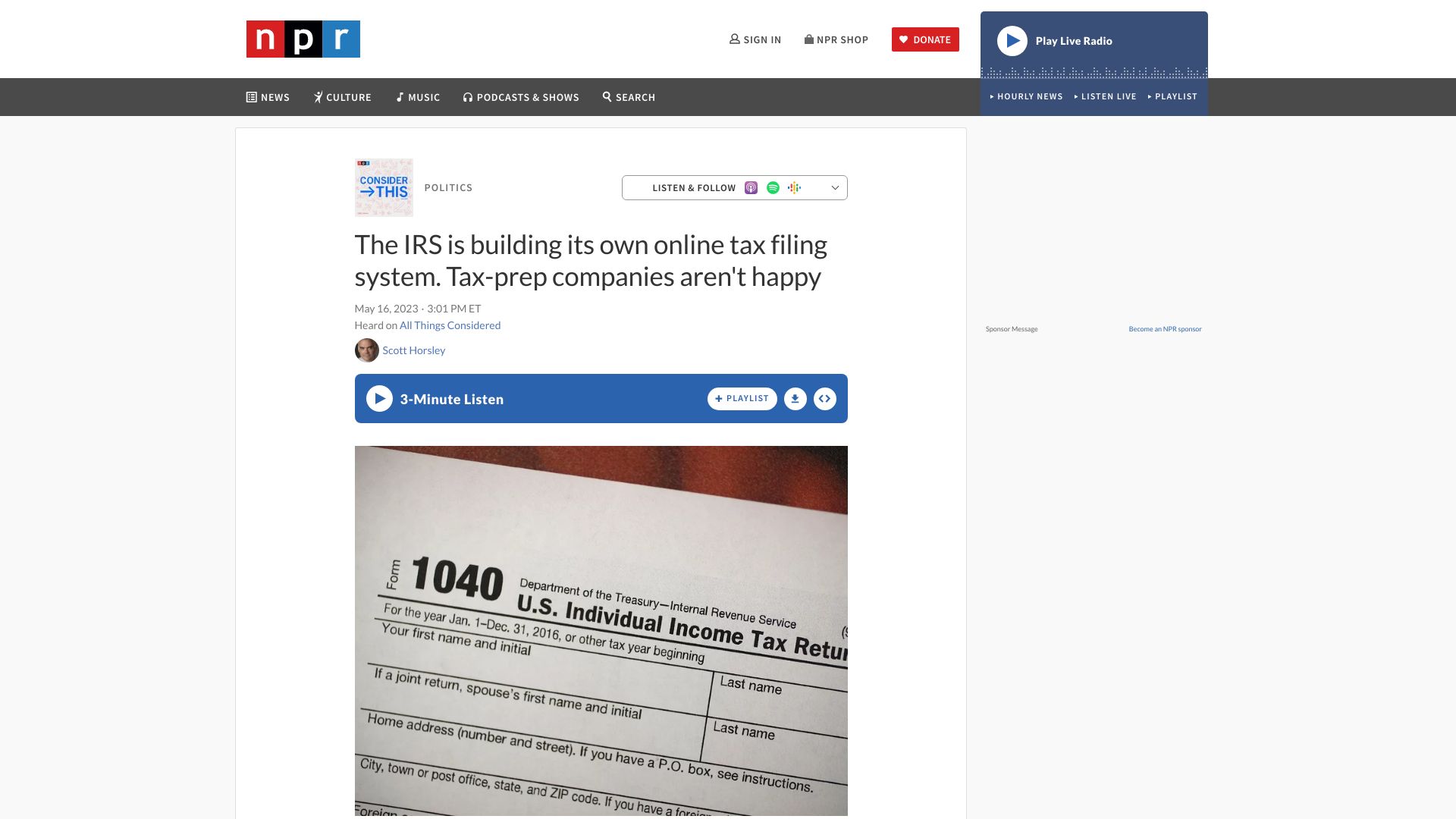Play Live Radio using the play button
The height and width of the screenshot is (819, 1456).
click(1012, 41)
